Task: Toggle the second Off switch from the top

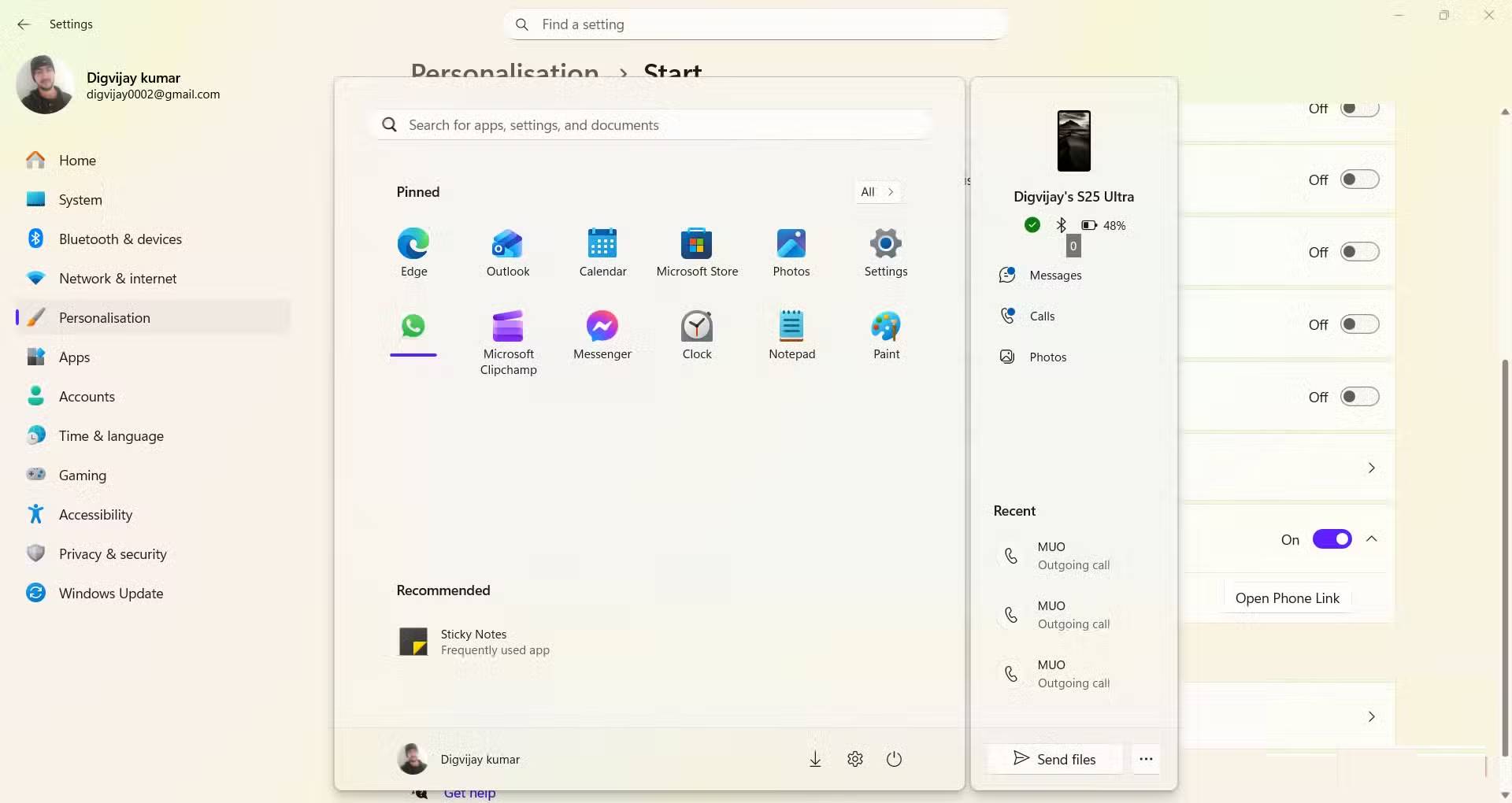Action: point(1360,179)
